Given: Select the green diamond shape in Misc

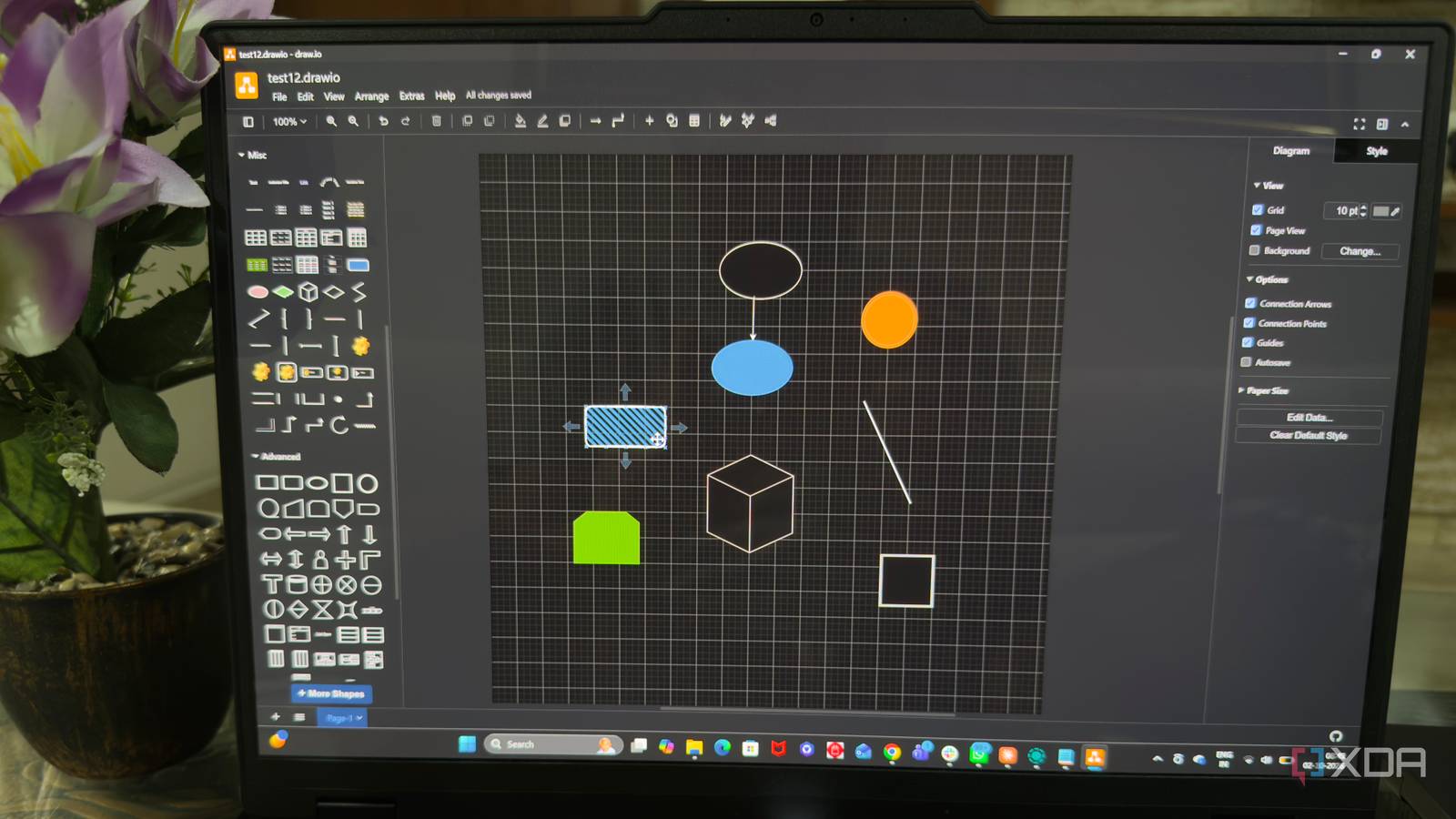Looking at the screenshot, I should coord(283,292).
